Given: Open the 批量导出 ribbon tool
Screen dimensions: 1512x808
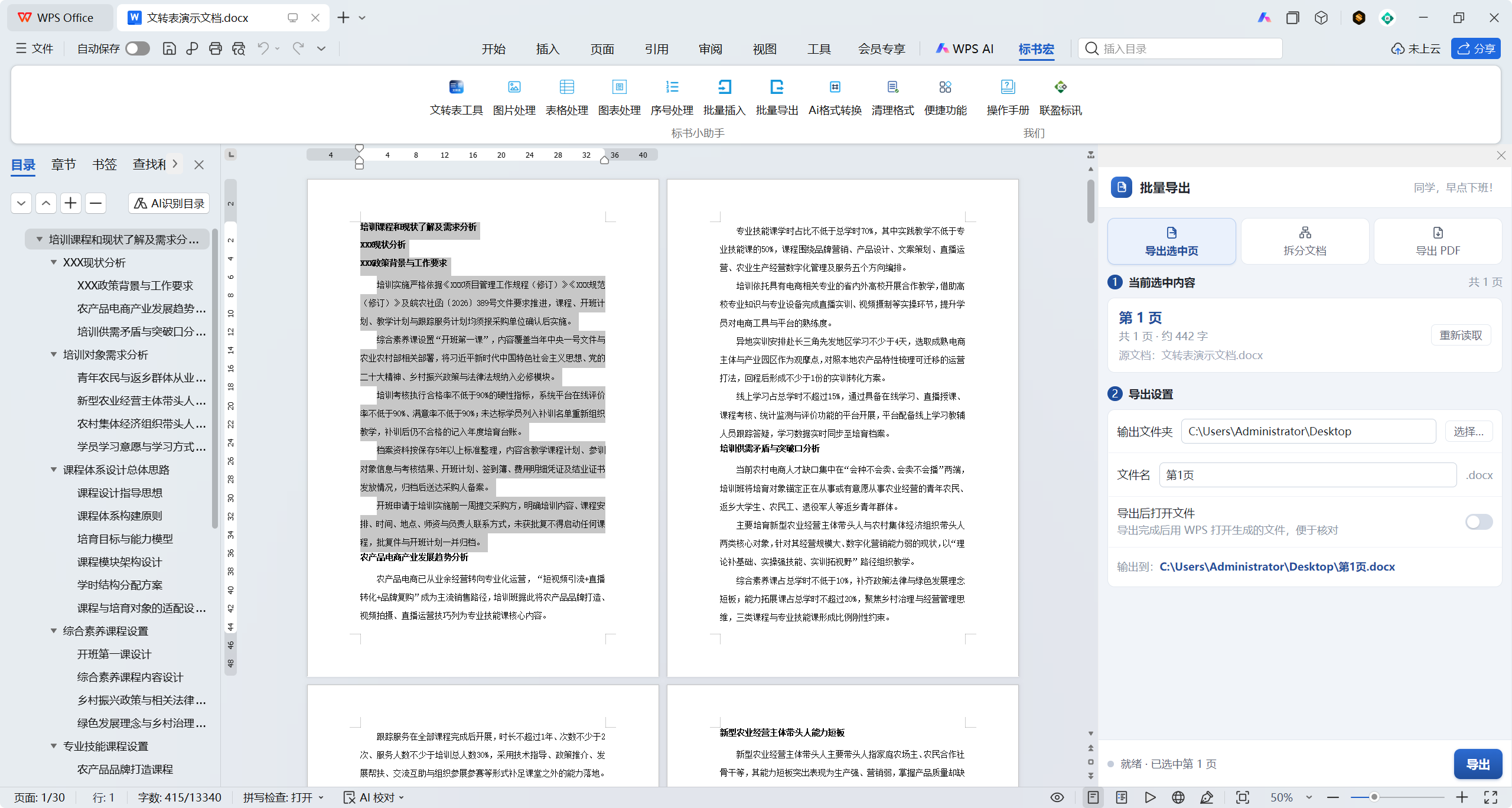Looking at the screenshot, I should [x=777, y=97].
